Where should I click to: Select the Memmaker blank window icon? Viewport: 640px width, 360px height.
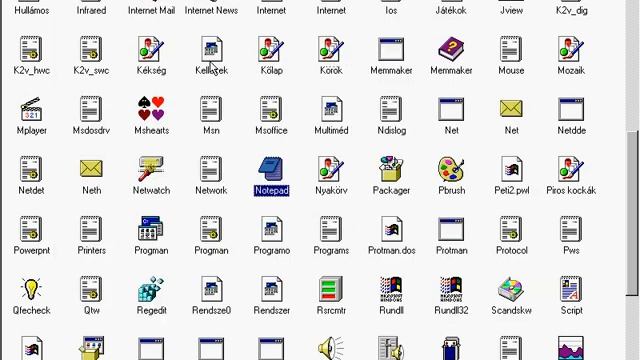click(x=391, y=49)
